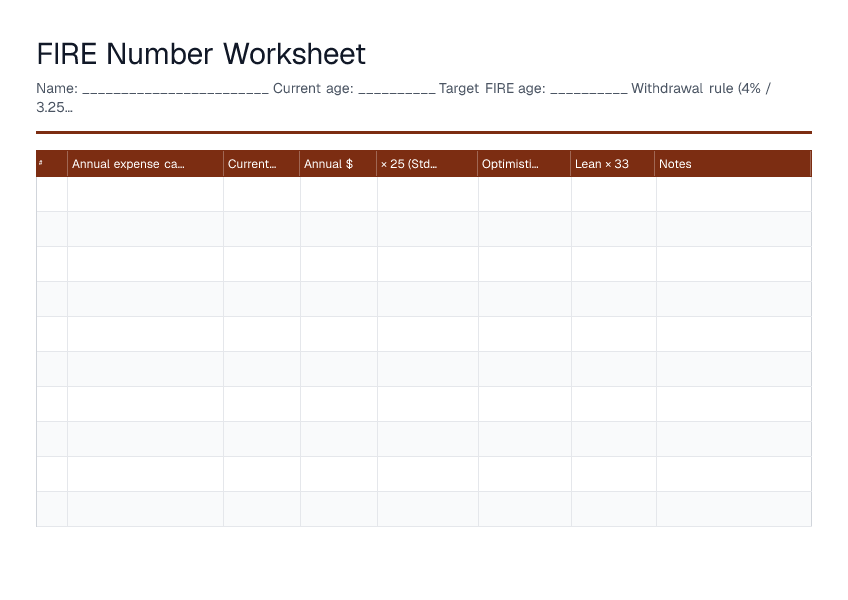Select the 'Annual $' column header

tap(339, 163)
